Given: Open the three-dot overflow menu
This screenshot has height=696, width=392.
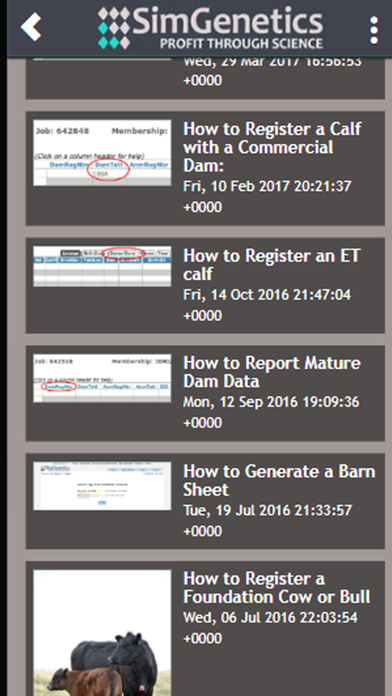Looking at the screenshot, I should (x=374, y=30).
